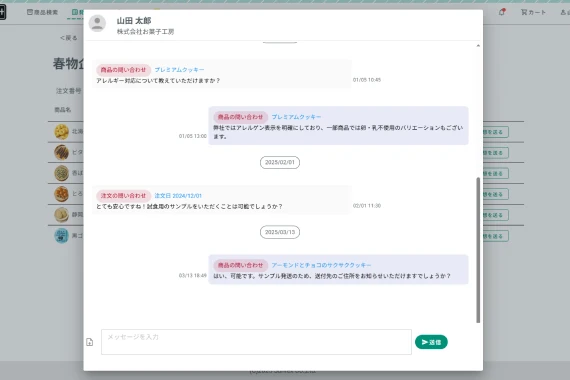This screenshot has width=570, height=380.
Task: Focus the メッセージを入力 input field
Action: 256,342
